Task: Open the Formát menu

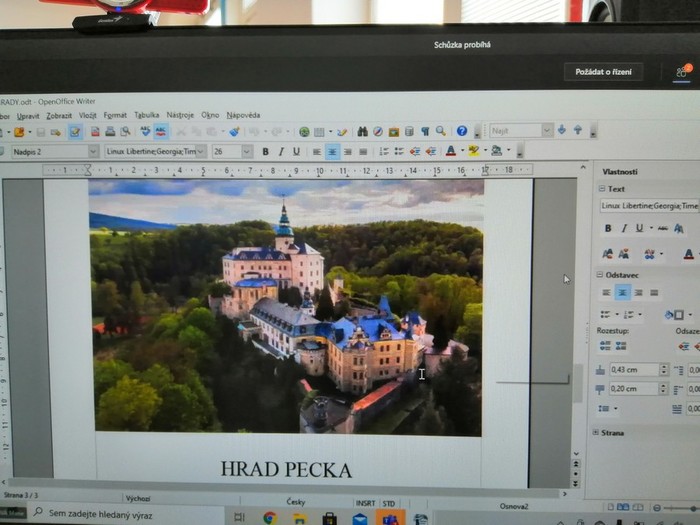Action: pyautogui.click(x=115, y=115)
